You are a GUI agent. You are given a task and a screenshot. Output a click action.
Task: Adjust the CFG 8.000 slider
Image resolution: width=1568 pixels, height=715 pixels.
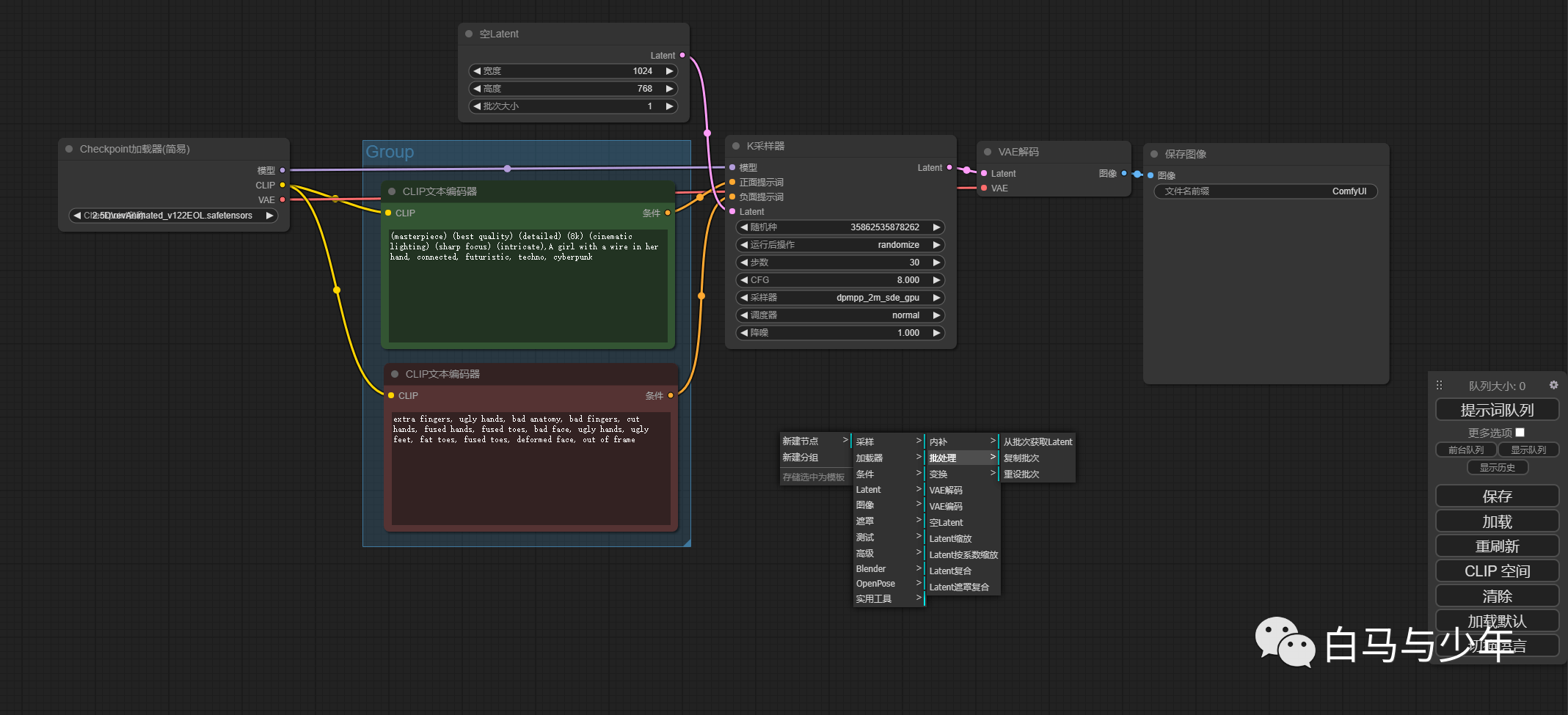[x=840, y=280]
